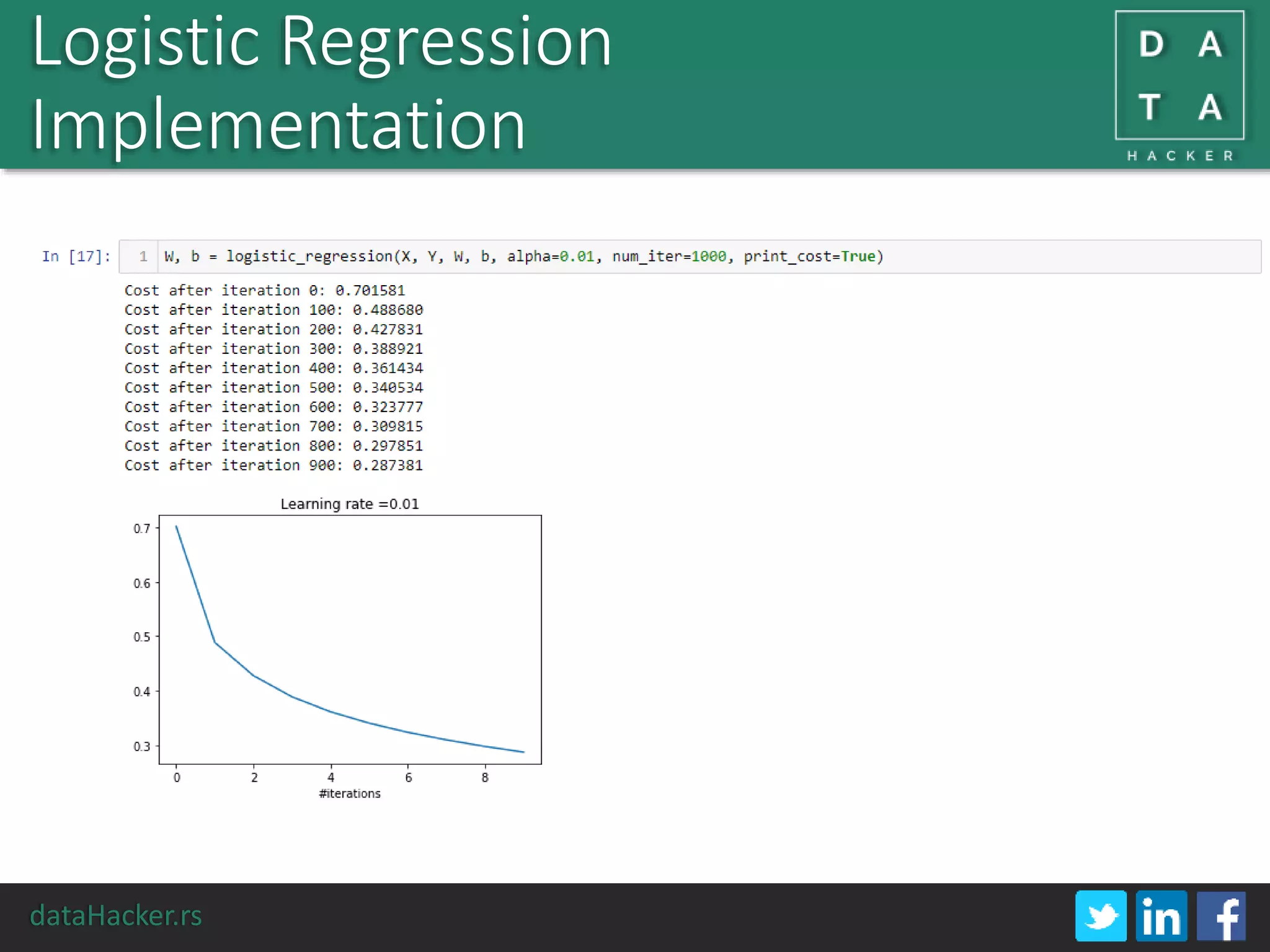The width and height of the screenshot is (1270, 952).
Task: Click the iteration 500 cost output line
Action: tap(273, 387)
